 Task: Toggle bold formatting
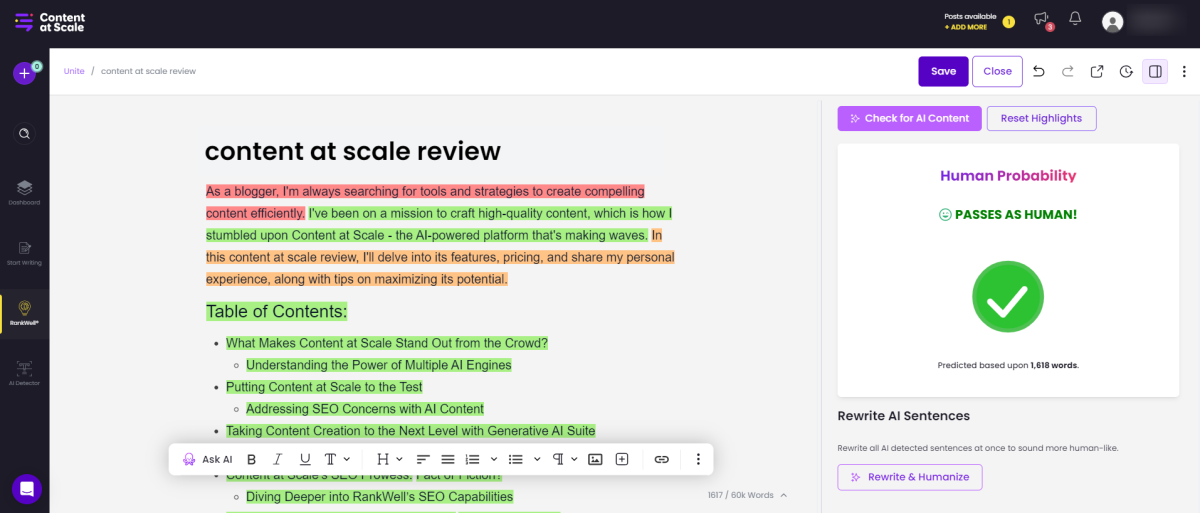click(x=251, y=459)
